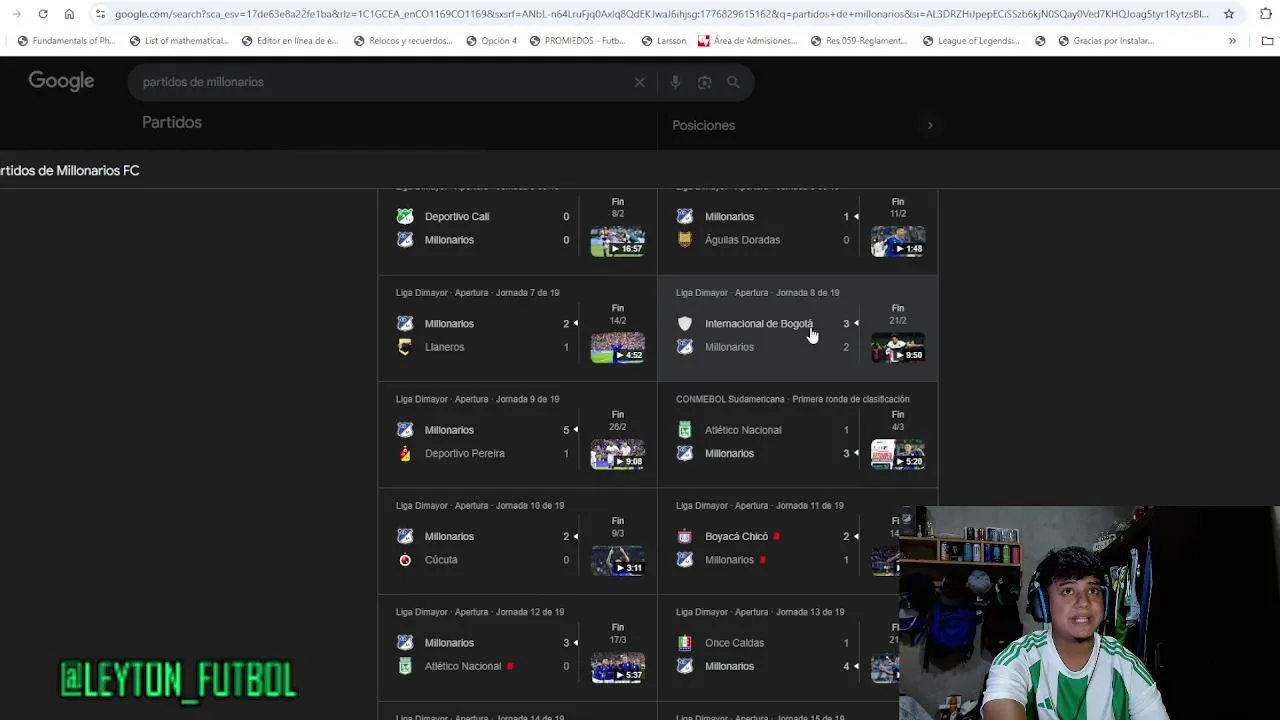Play the 5:37 Jornada 12 Atlético Nacional video
The image size is (1280, 720).
pos(618,667)
